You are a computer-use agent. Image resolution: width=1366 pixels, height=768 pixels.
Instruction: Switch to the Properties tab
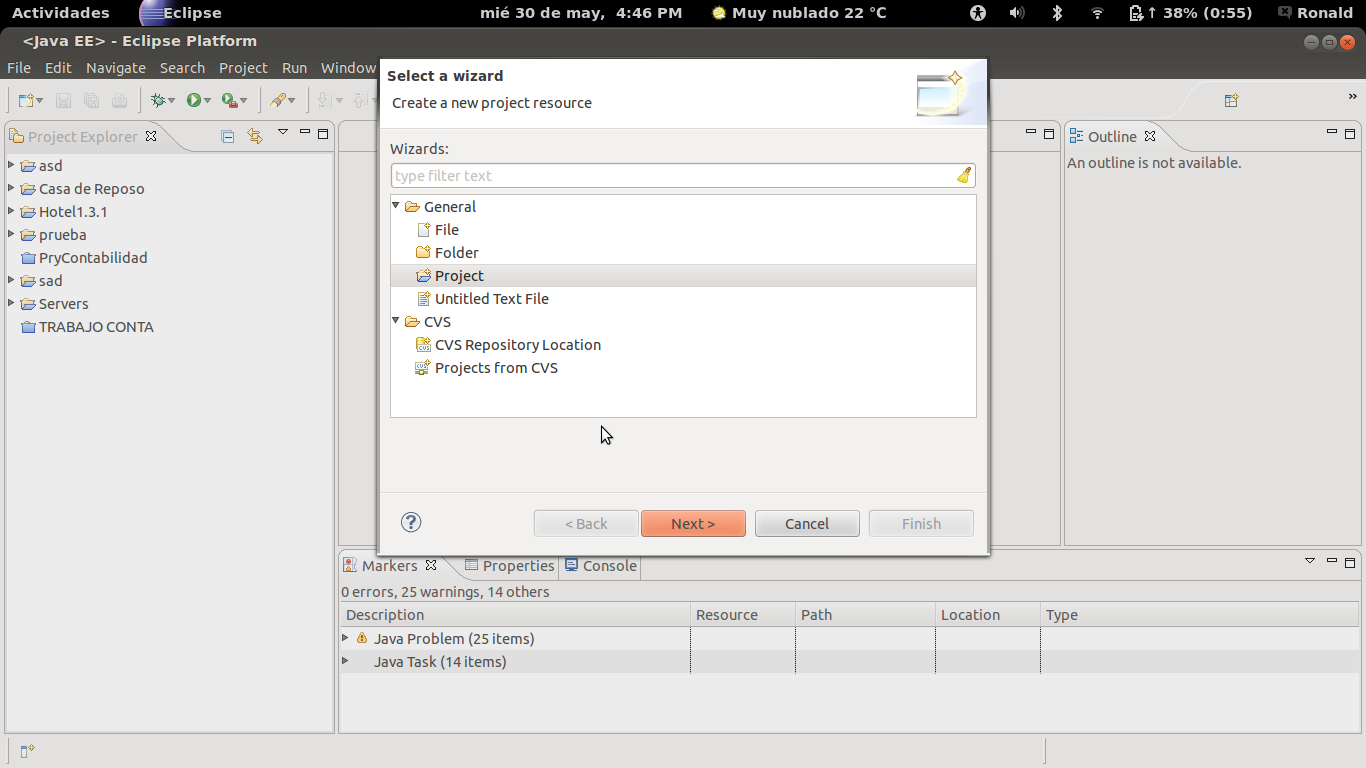pos(508,566)
